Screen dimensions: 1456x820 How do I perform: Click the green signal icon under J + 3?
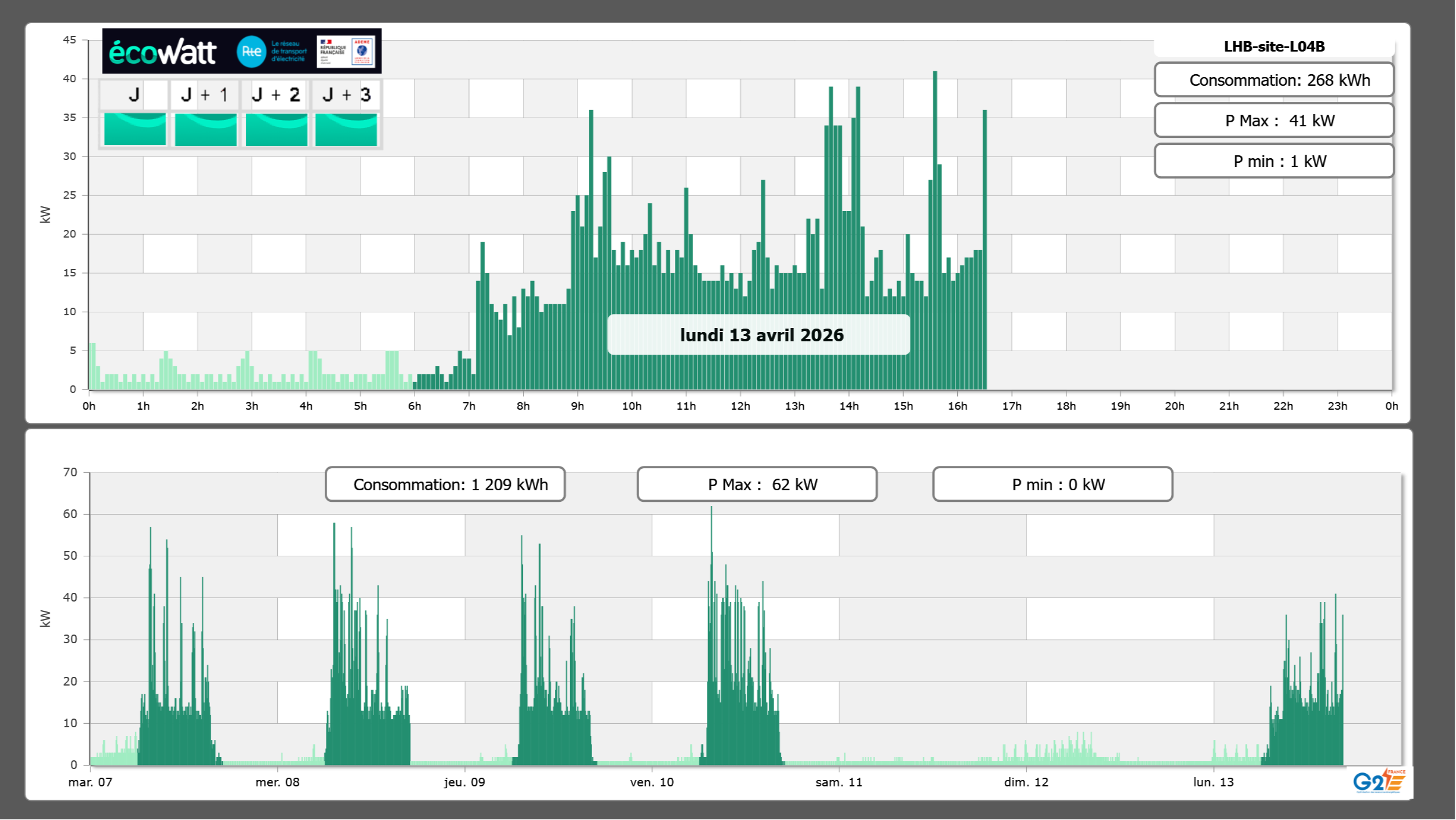[x=346, y=129]
